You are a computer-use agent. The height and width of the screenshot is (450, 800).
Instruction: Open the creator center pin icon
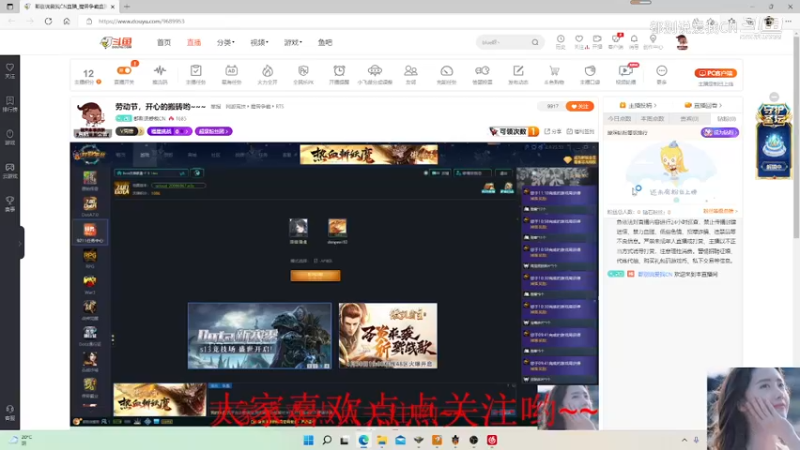coord(653,41)
